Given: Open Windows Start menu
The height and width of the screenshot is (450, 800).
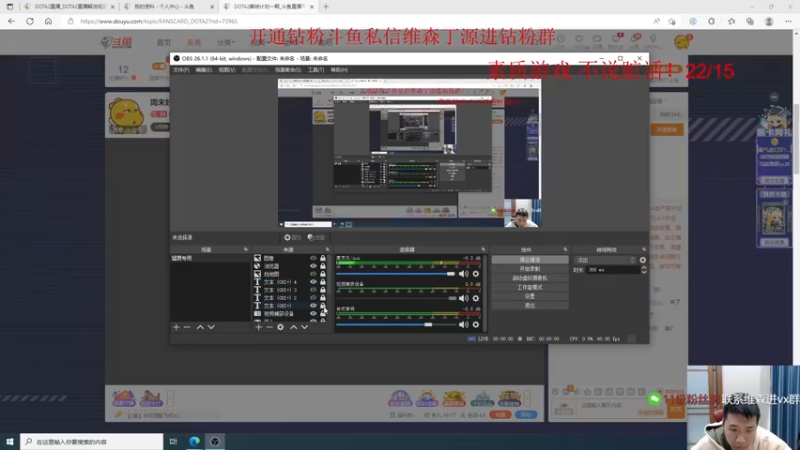Looking at the screenshot, I should [10, 441].
